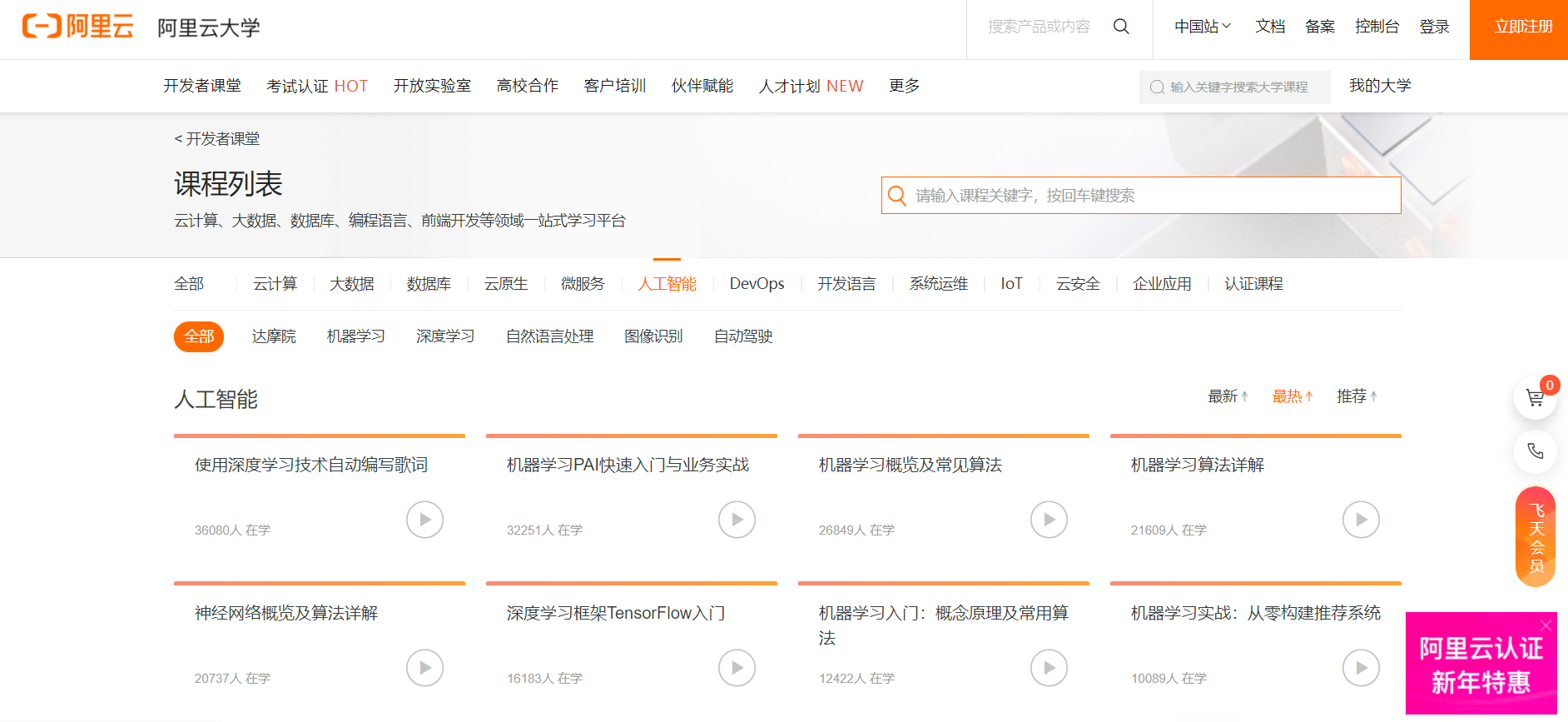Expand the 更多 navigation menu
This screenshot has width=1568, height=722.
[904, 86]
